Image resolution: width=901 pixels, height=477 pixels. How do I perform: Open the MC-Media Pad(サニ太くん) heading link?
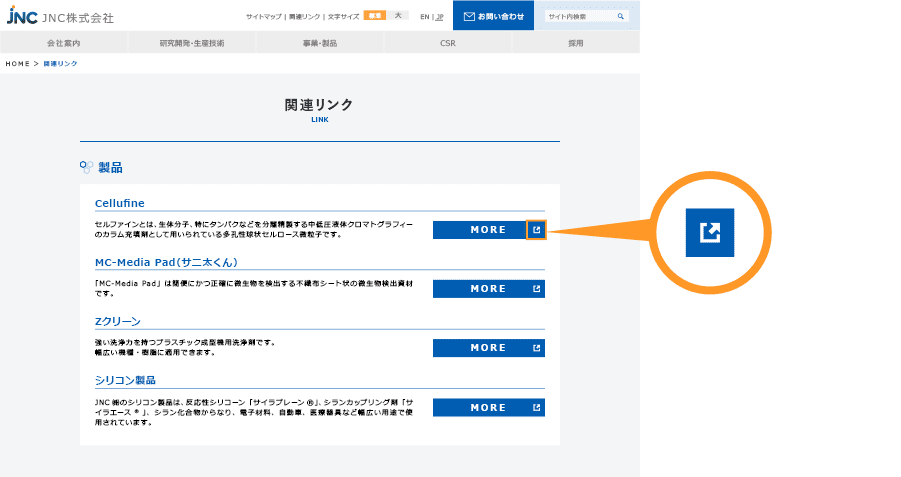click(x=166, y=263)
